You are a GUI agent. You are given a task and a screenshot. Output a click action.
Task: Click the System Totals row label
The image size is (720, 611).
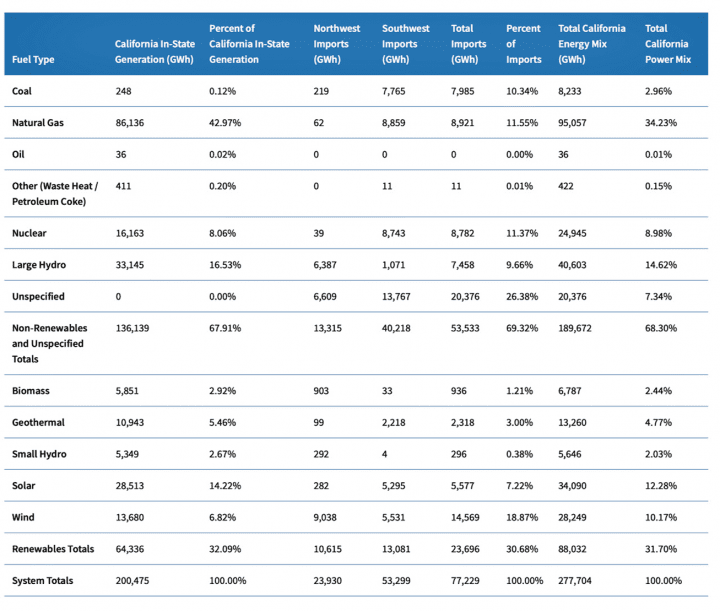43,581
